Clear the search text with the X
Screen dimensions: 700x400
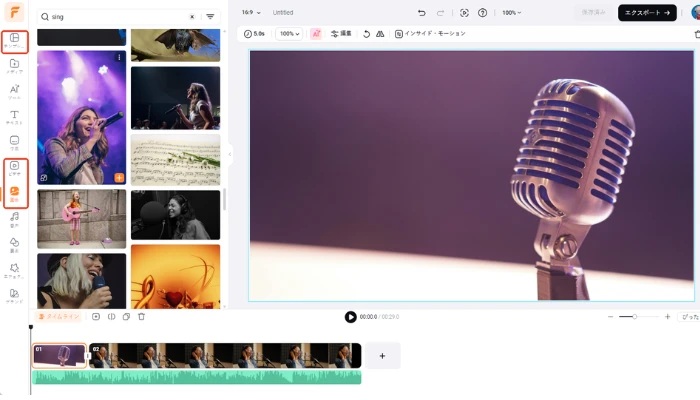[x=192, y=17]
